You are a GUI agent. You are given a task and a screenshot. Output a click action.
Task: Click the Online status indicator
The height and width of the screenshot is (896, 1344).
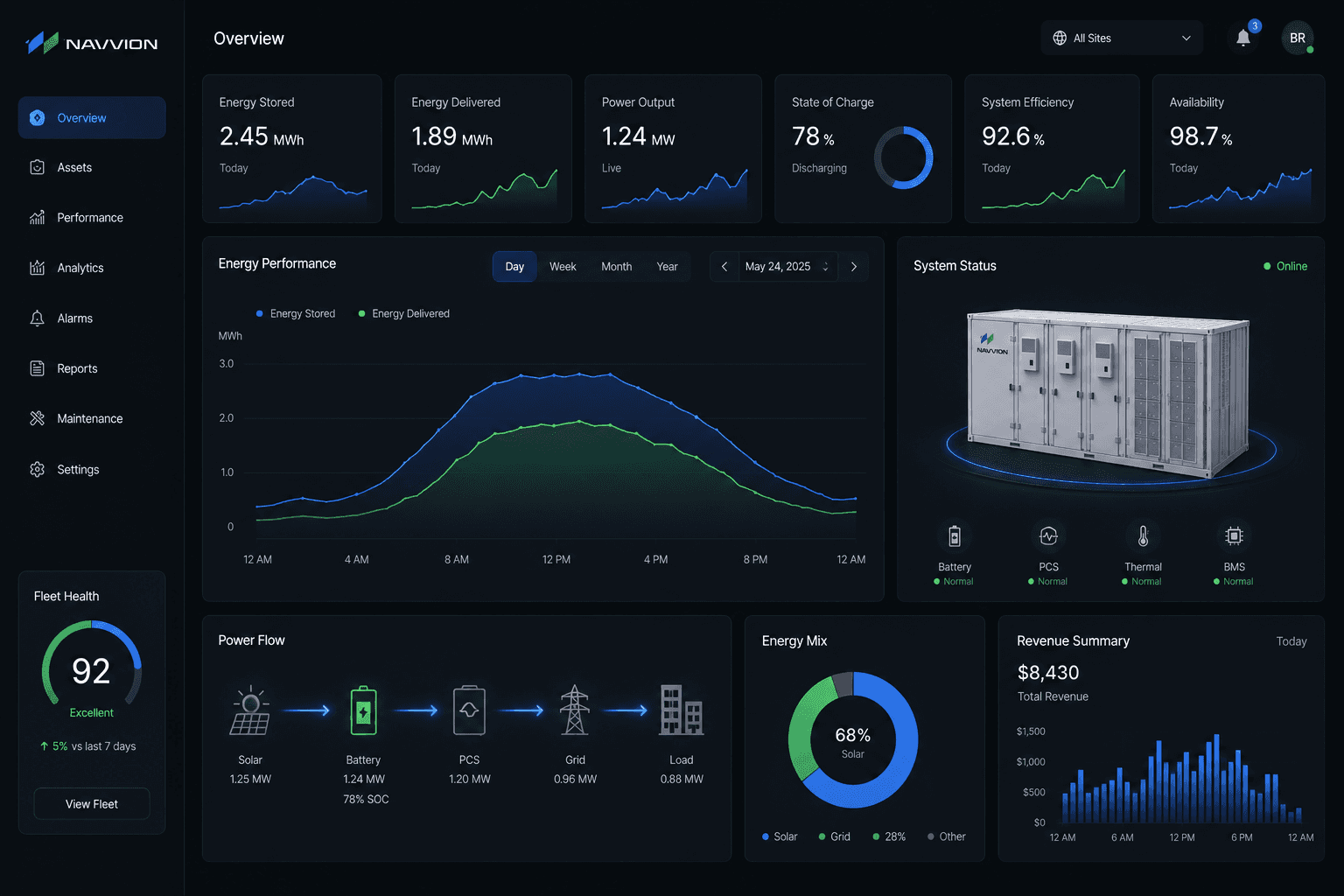[x=1285, y=266]
